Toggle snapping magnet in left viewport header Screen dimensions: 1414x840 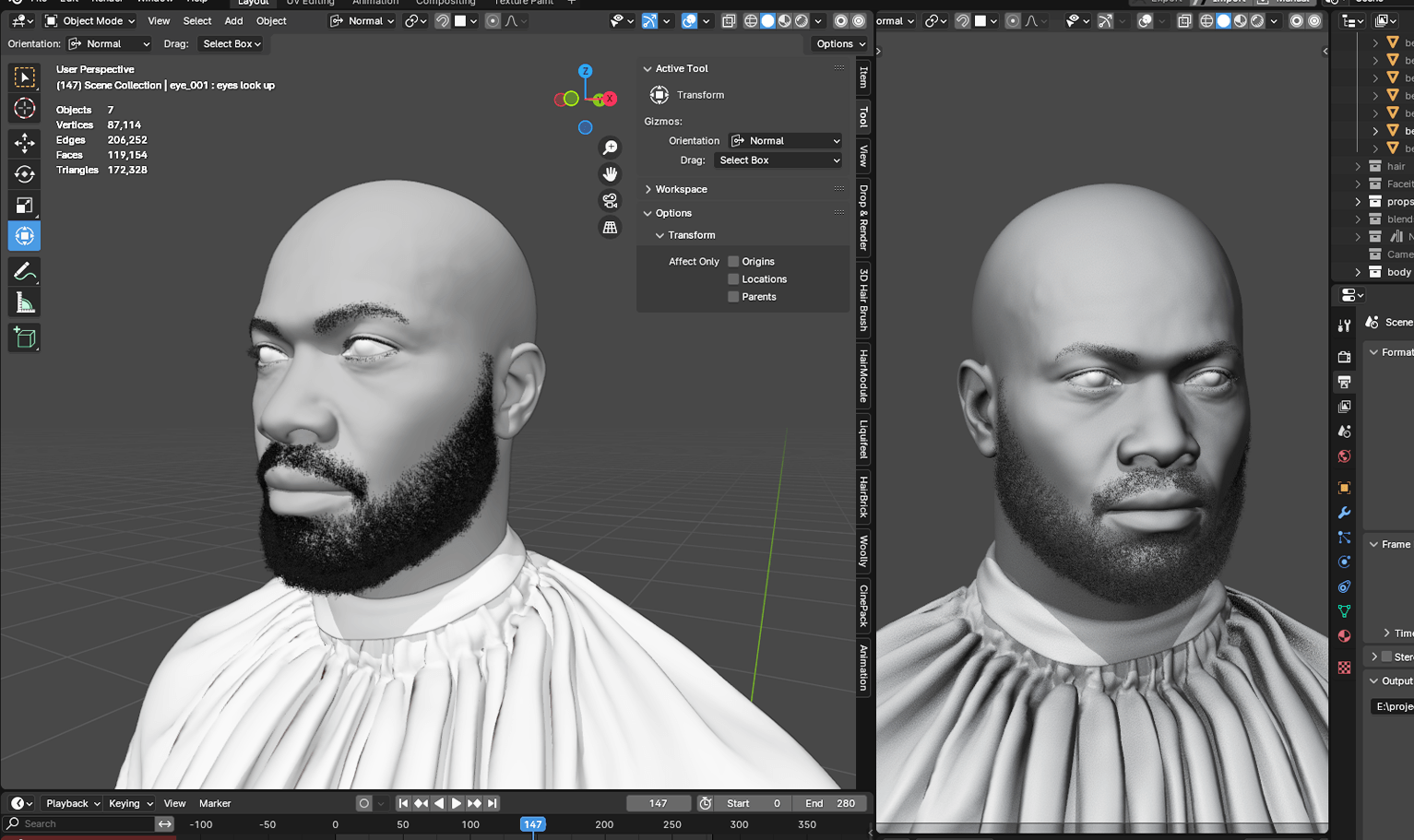442,20
